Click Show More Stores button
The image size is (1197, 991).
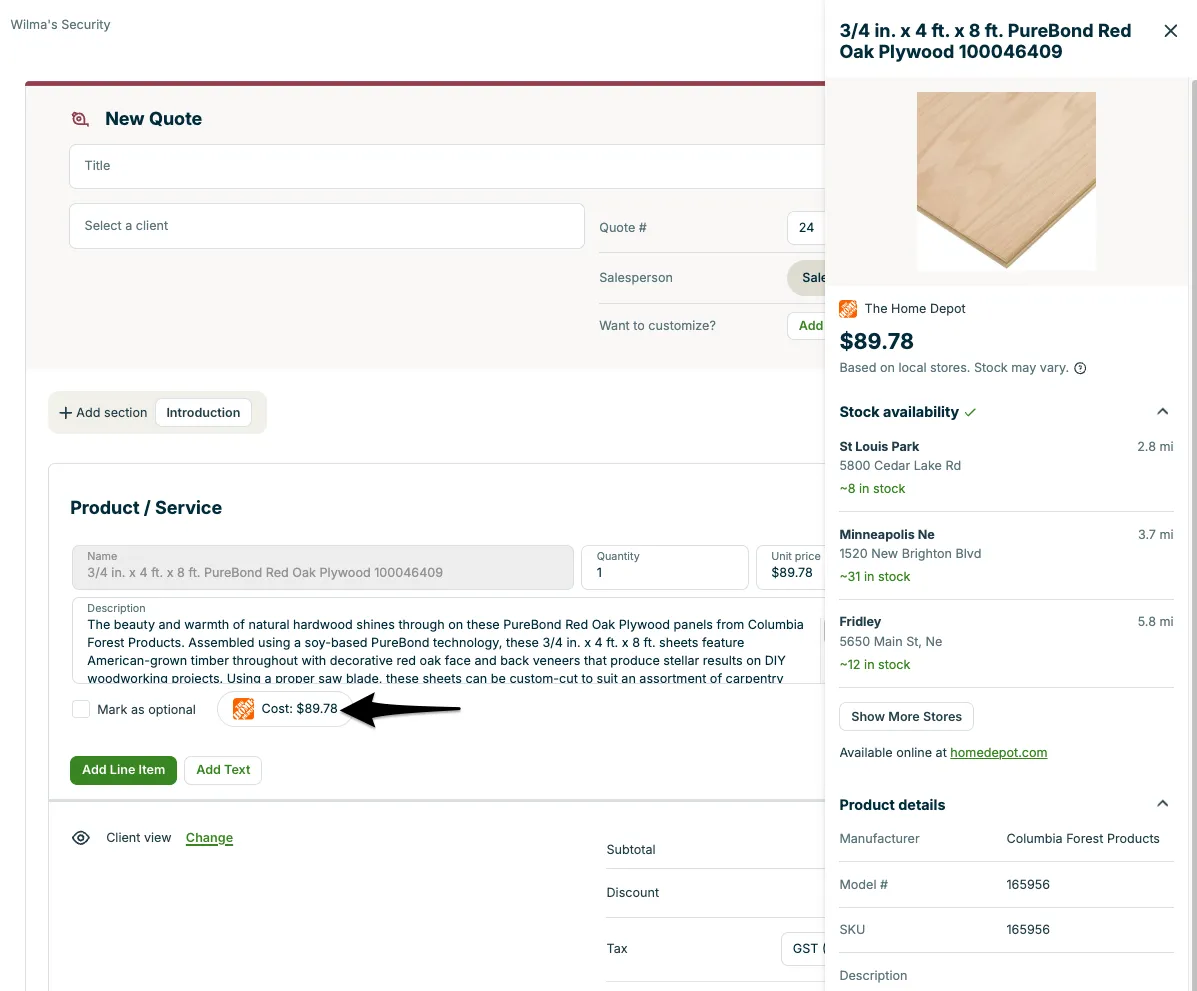pos(906,716)
